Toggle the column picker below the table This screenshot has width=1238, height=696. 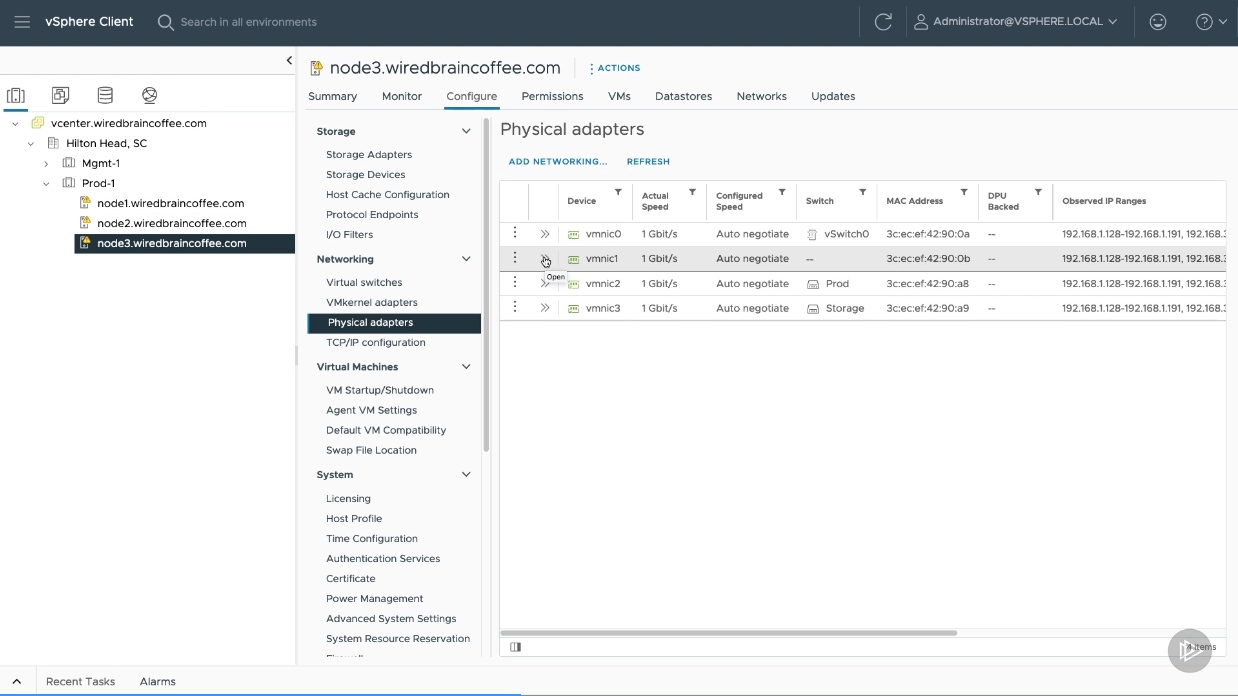click(x=515, y=647)
